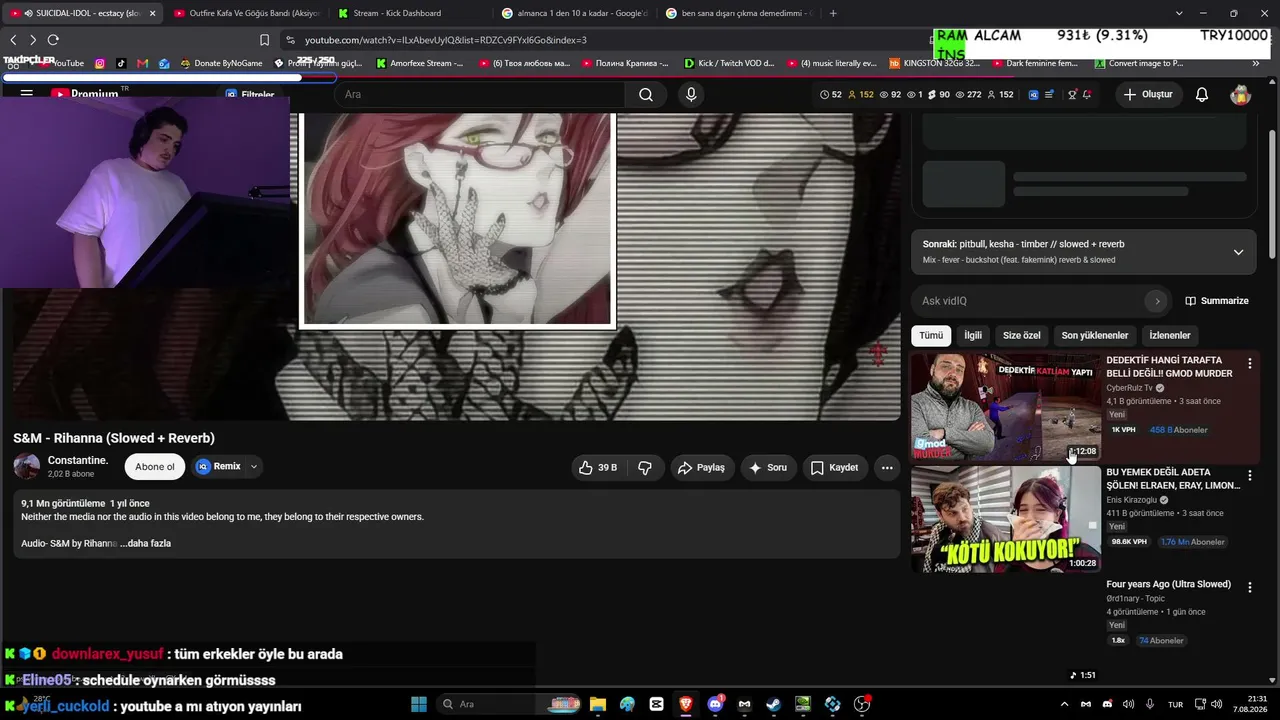
Task: Open the Gmail bookmark icon
Action: (143, 63)
